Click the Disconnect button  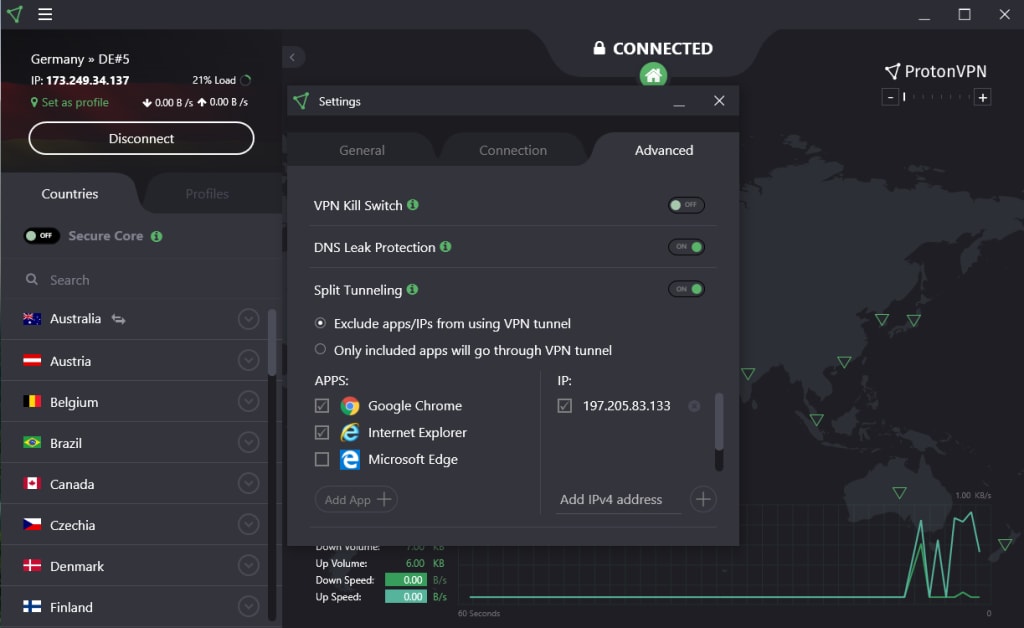[141, 138]
